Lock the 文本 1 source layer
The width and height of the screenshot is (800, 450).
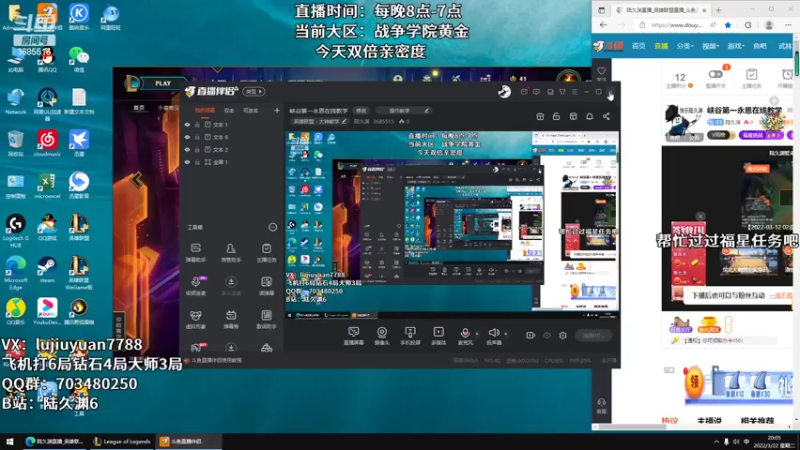[x=197, y=124]
